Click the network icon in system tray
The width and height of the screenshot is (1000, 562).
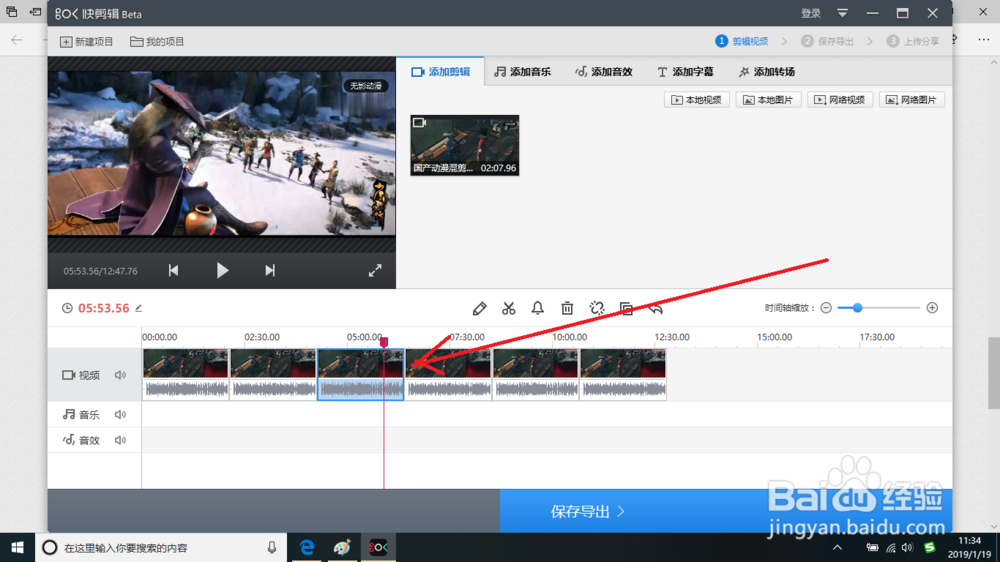(891, 547)
